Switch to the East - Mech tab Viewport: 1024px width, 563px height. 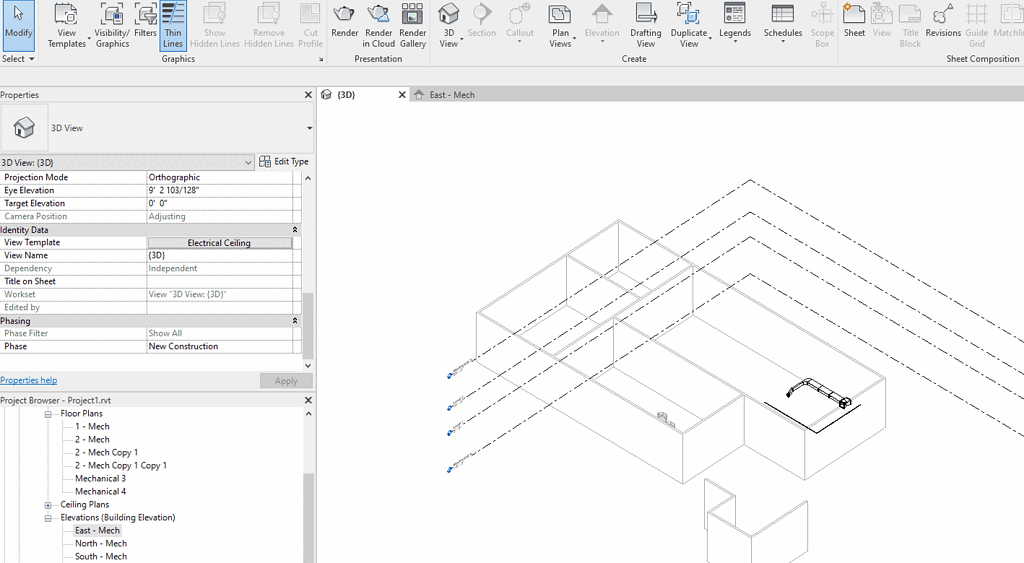[451, 95]
